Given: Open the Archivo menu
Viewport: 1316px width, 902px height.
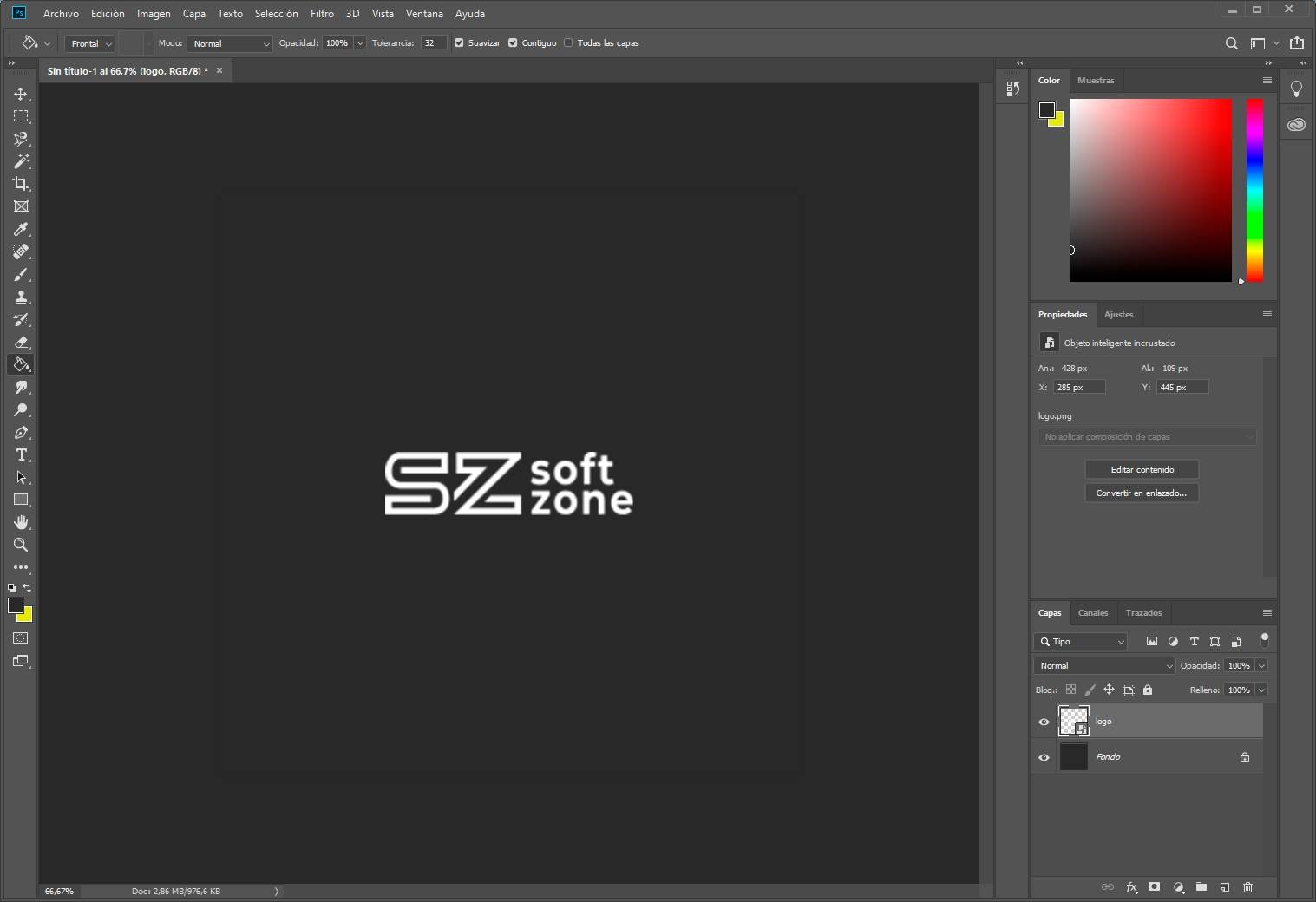Looking at the screenshot, I should pyautogui.click(x=61, y=14).
